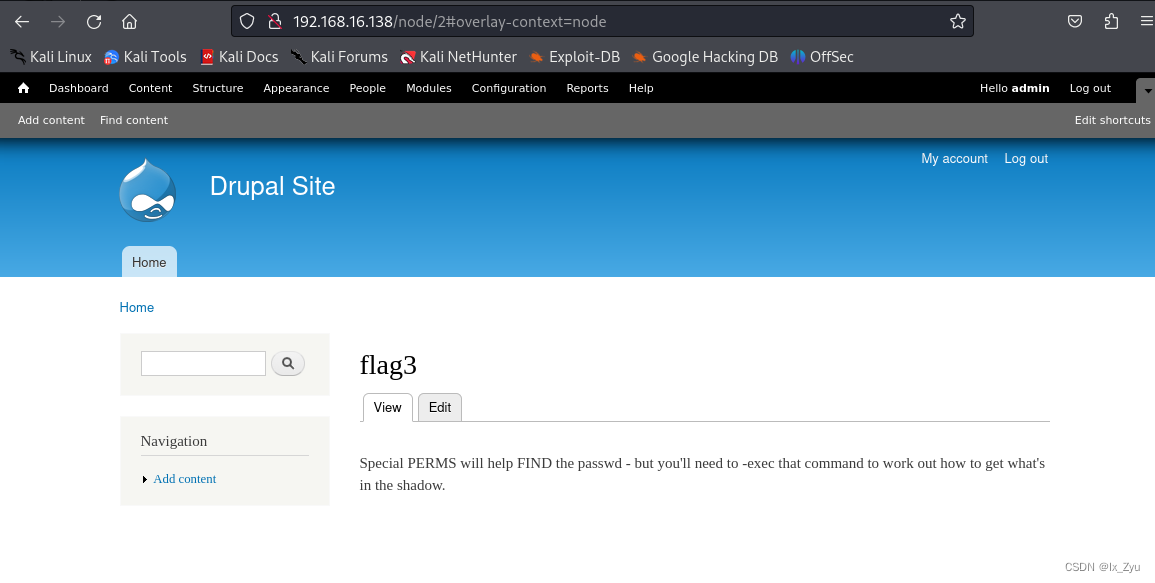Click the browser forward arrow

[57, 21]
